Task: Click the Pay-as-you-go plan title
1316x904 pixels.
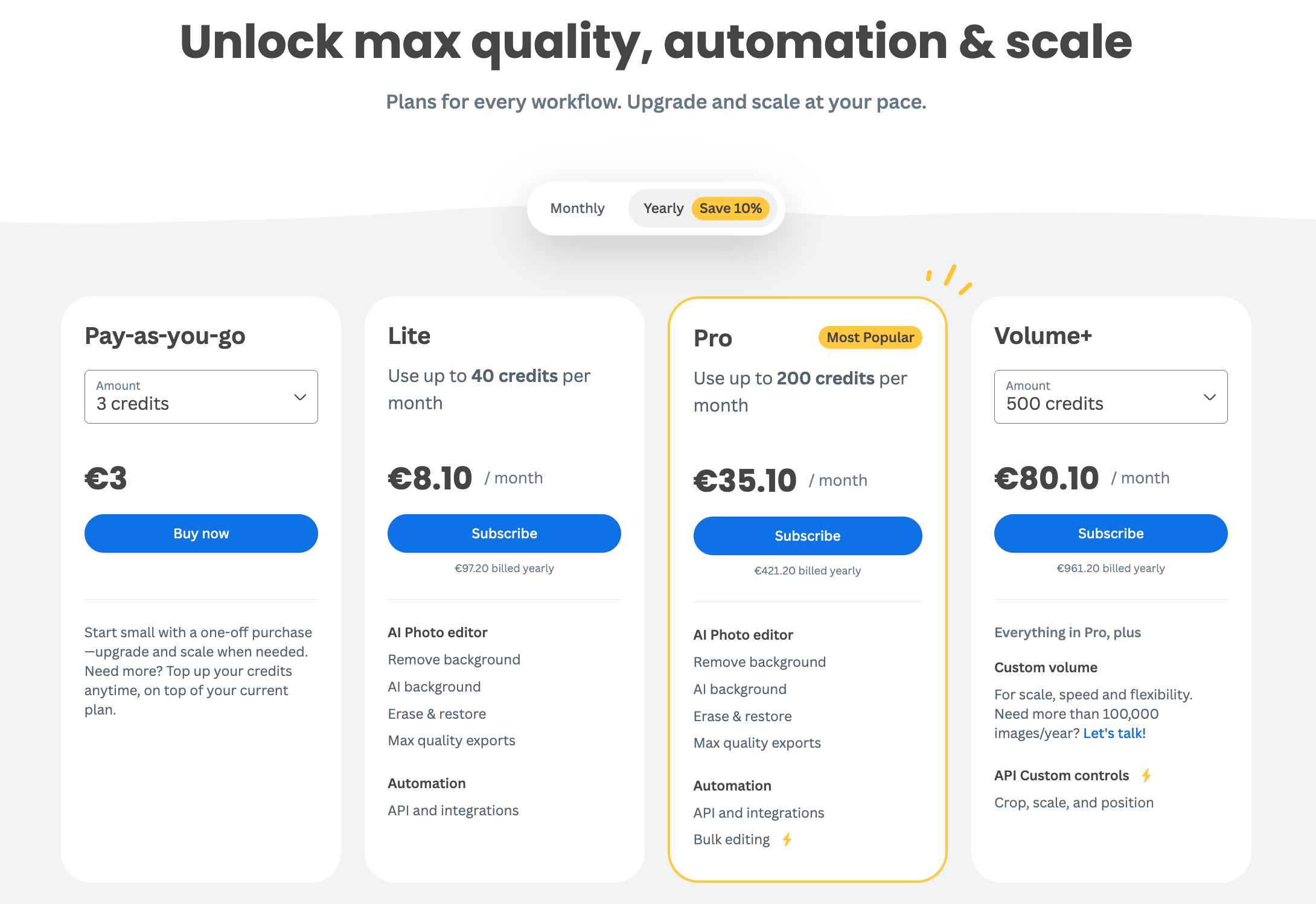Action: (164, 336)
